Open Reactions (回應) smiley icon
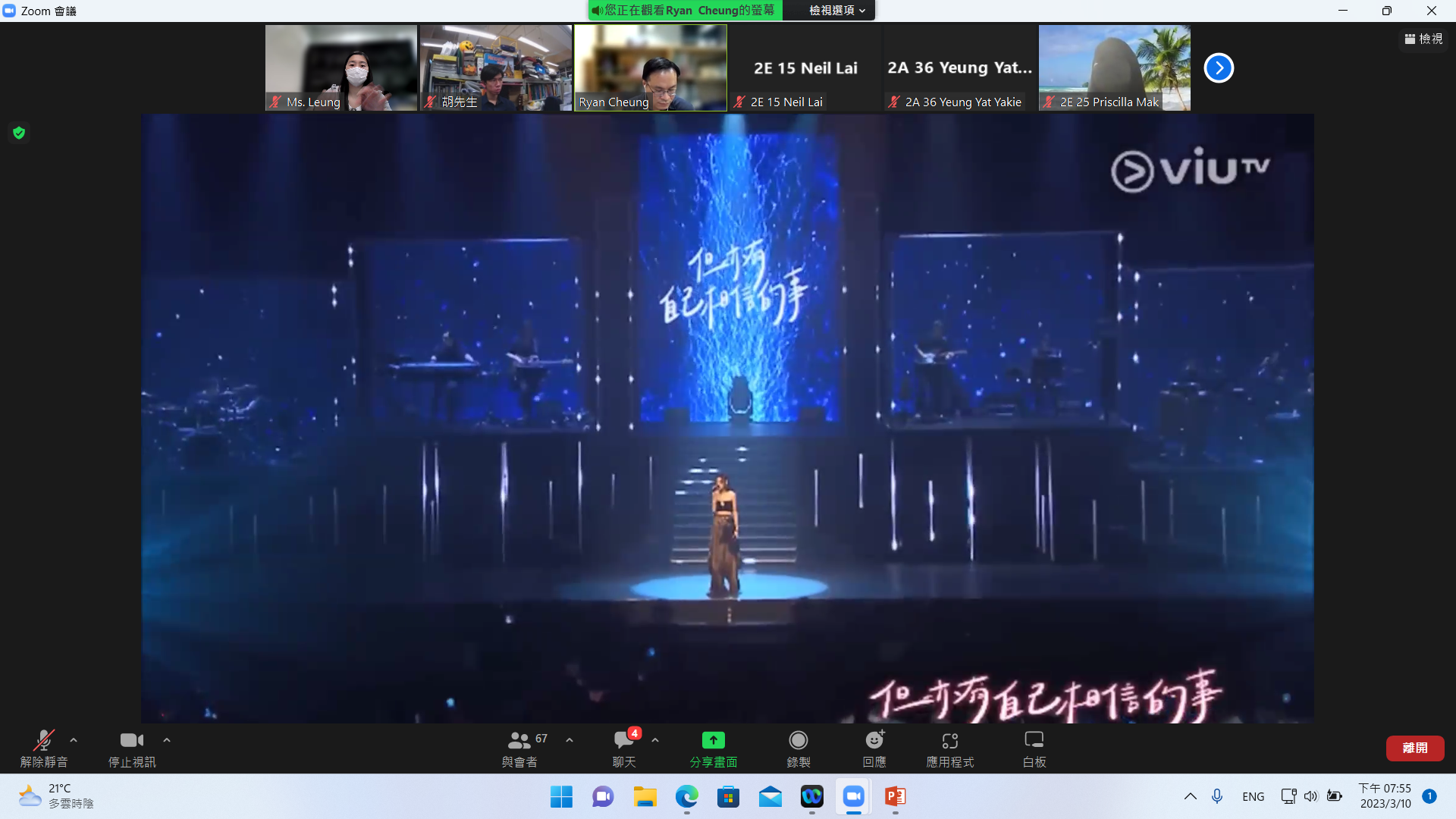The height and width of the screenshot is (819, 1456). (874, 740)
